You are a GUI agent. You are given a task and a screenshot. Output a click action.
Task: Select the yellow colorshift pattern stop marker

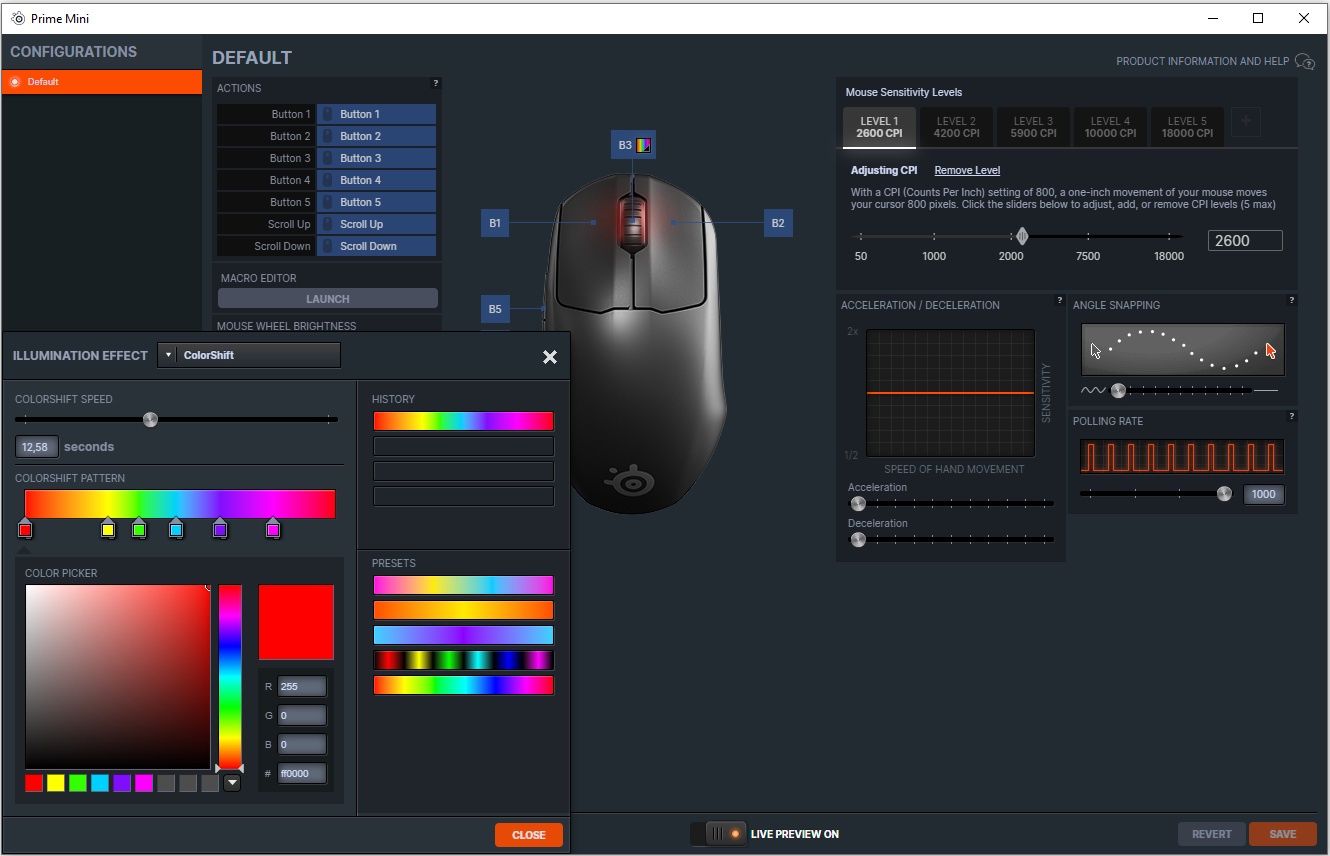coord(108,529)
